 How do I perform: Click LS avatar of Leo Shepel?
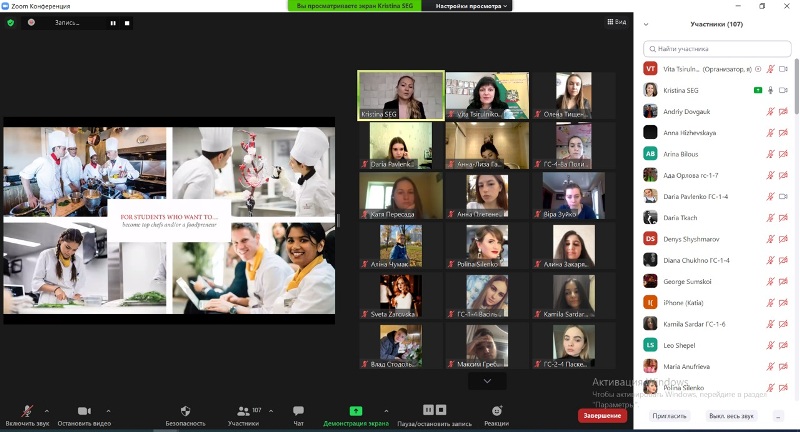(x=650, y=345)
